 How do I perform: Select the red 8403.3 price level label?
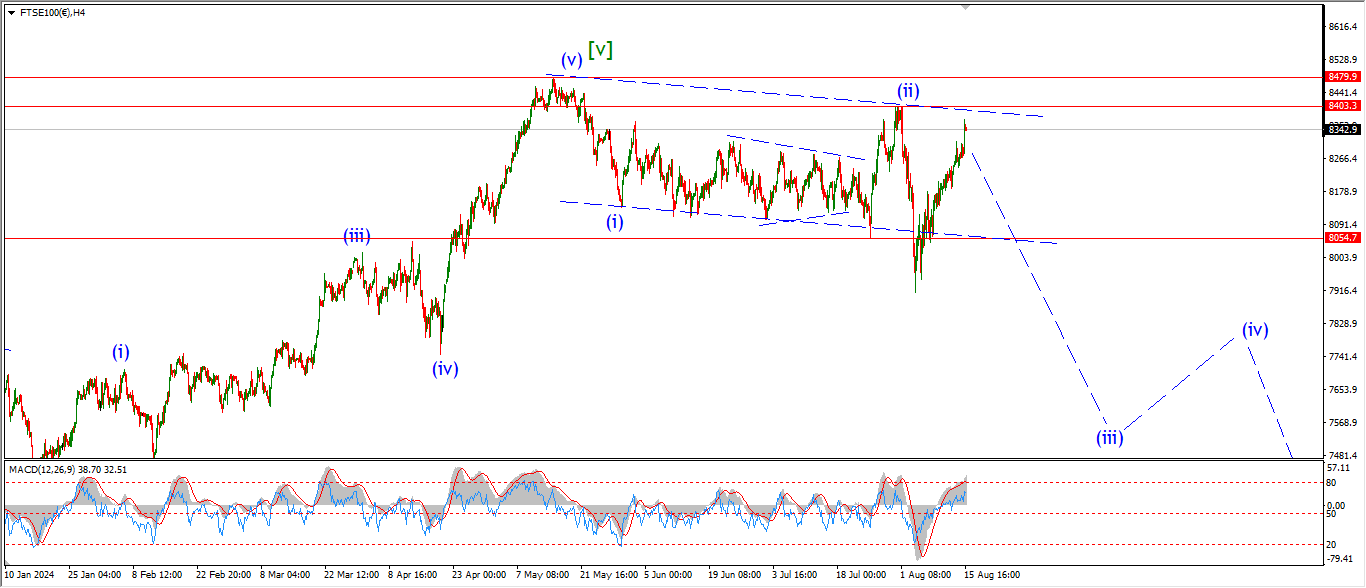(1343, 106)
